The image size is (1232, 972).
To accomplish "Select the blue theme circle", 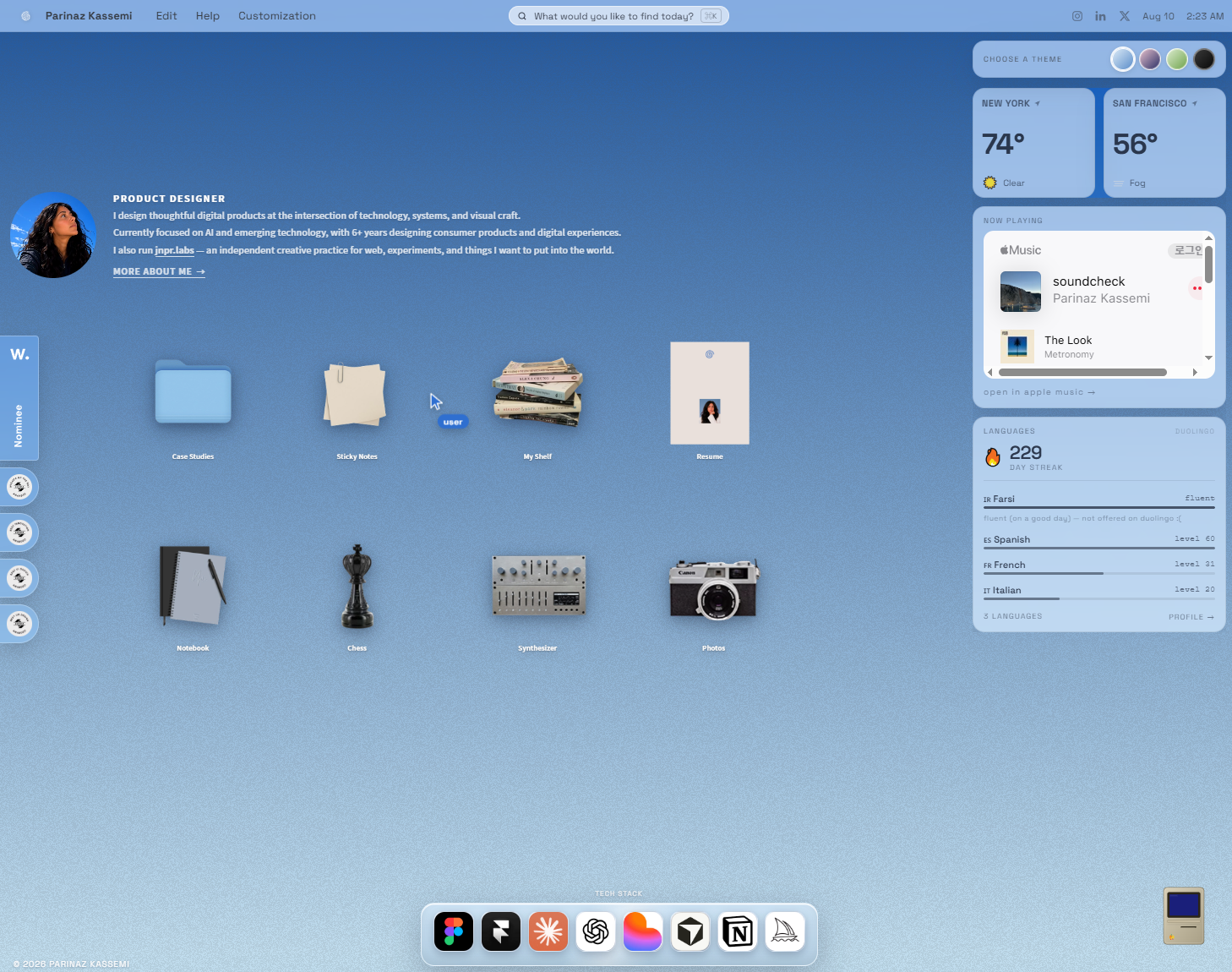I will coord(1123,59).
